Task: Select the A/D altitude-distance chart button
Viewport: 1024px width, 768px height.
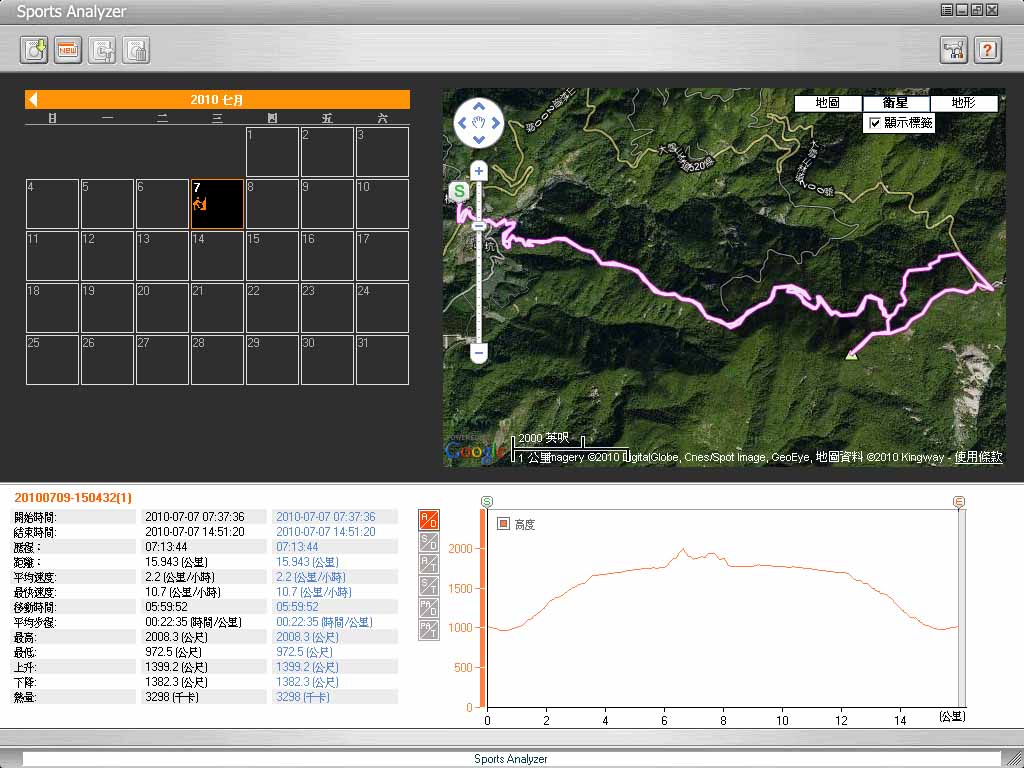Action: click(428, 520)
